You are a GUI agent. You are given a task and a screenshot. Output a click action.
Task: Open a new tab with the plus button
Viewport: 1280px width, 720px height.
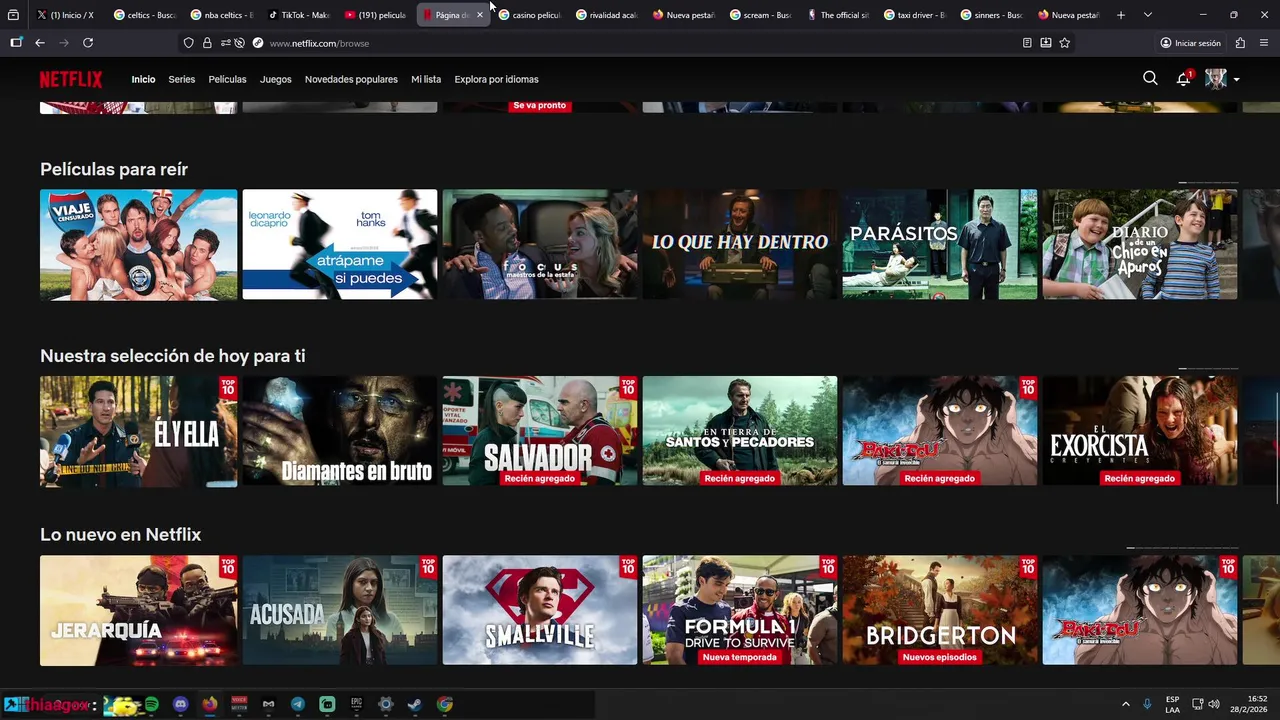coord(1121,15)
